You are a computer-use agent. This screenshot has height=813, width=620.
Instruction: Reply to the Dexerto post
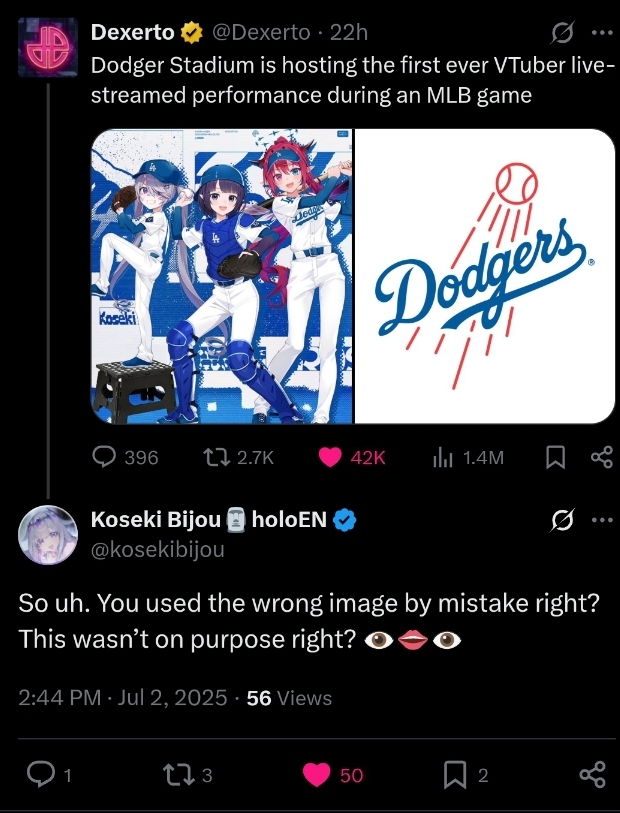(105, 457)
